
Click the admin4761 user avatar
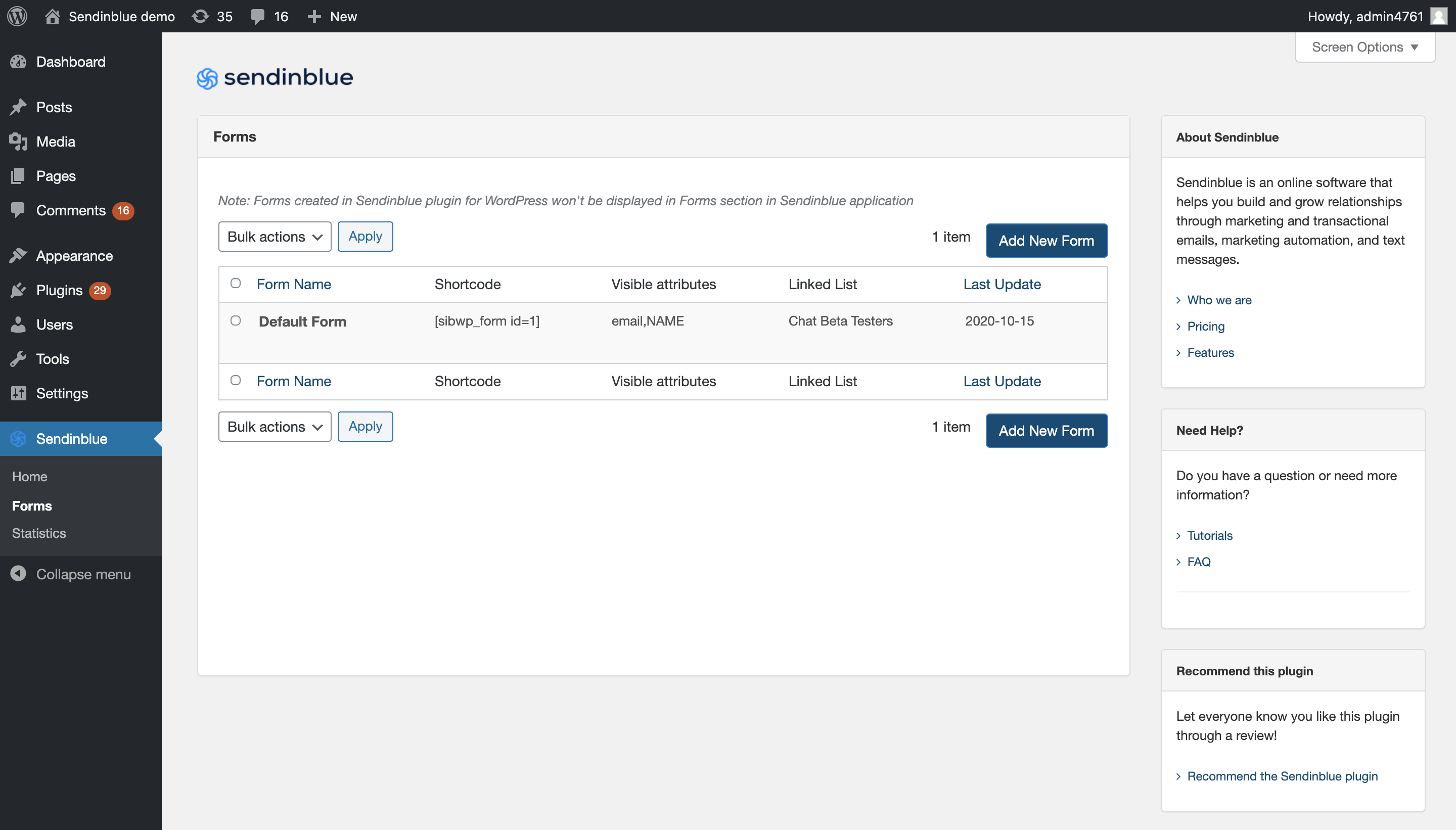[1438, 16]
